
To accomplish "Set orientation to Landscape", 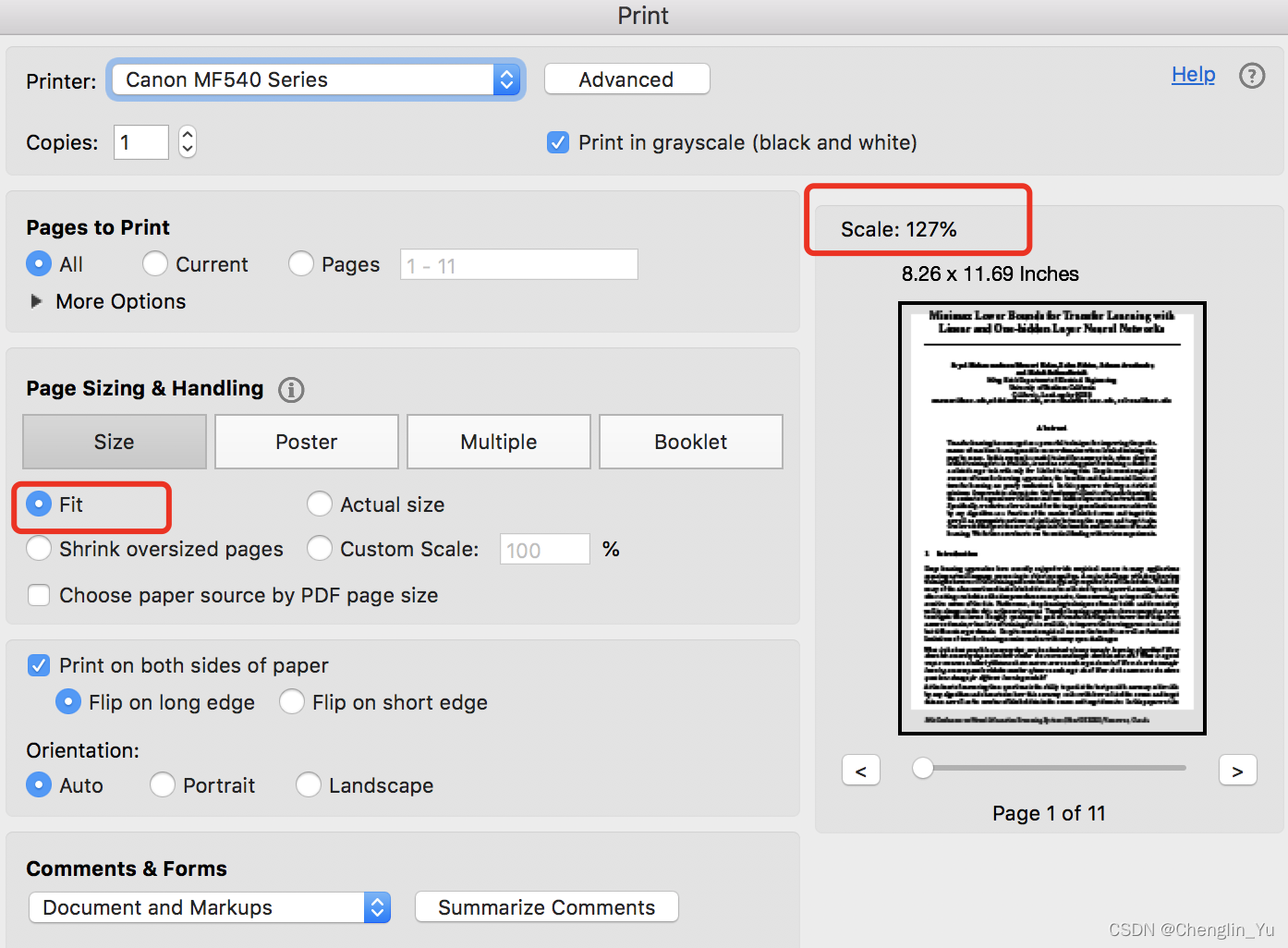I will coord(309,785).
